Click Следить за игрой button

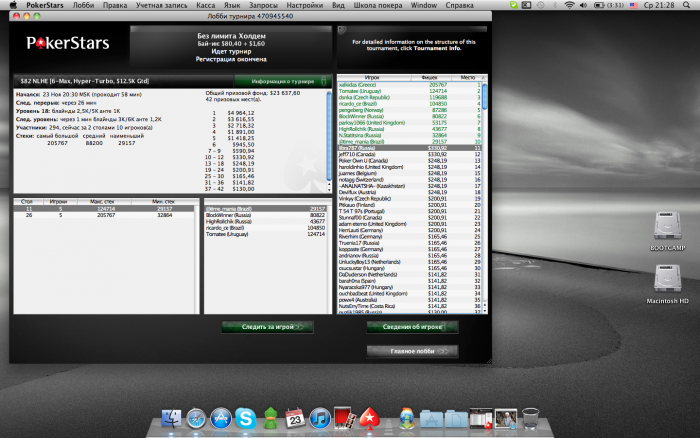(267, 327)
